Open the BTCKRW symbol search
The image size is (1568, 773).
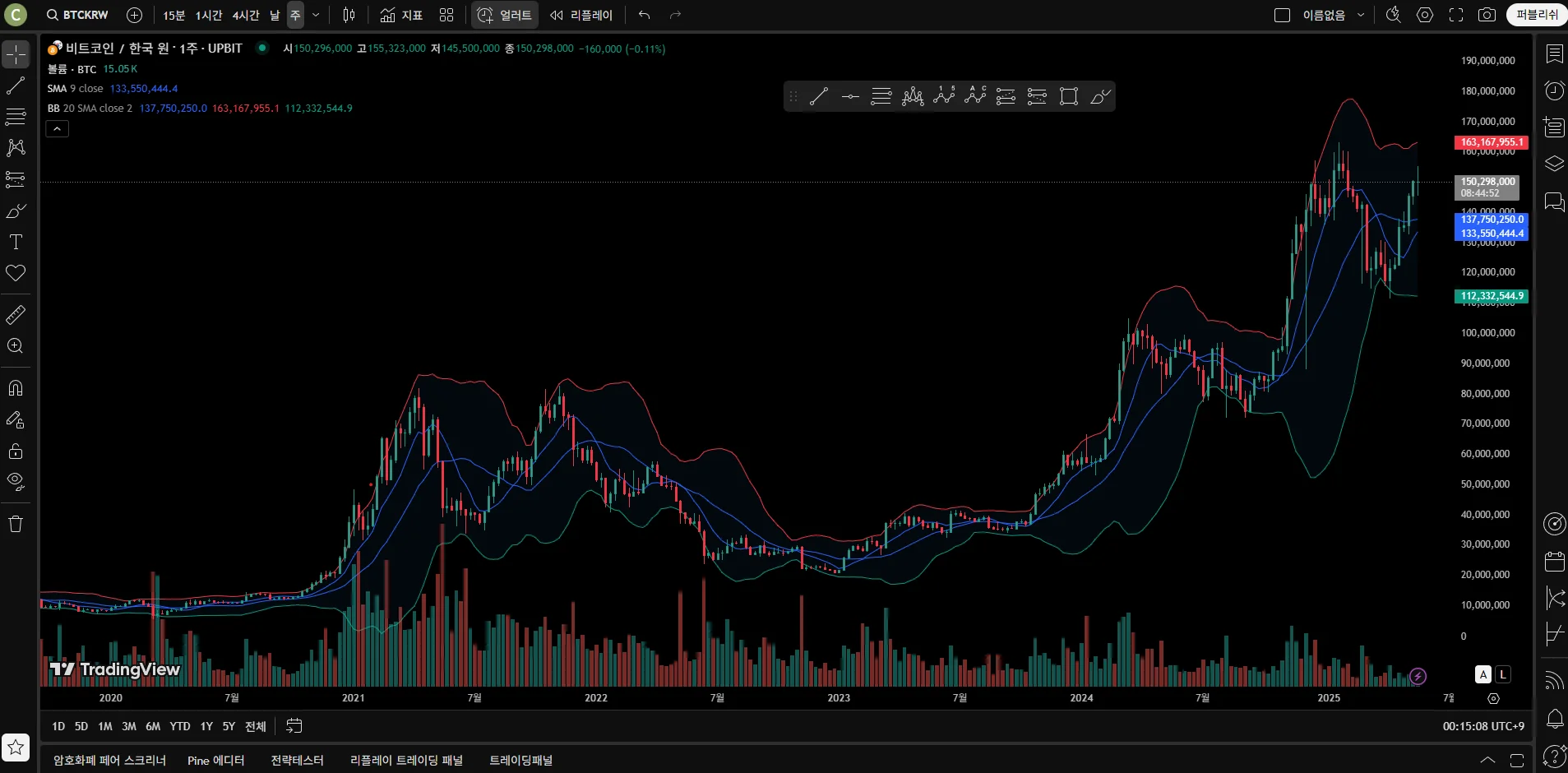(x=77, y=15)
